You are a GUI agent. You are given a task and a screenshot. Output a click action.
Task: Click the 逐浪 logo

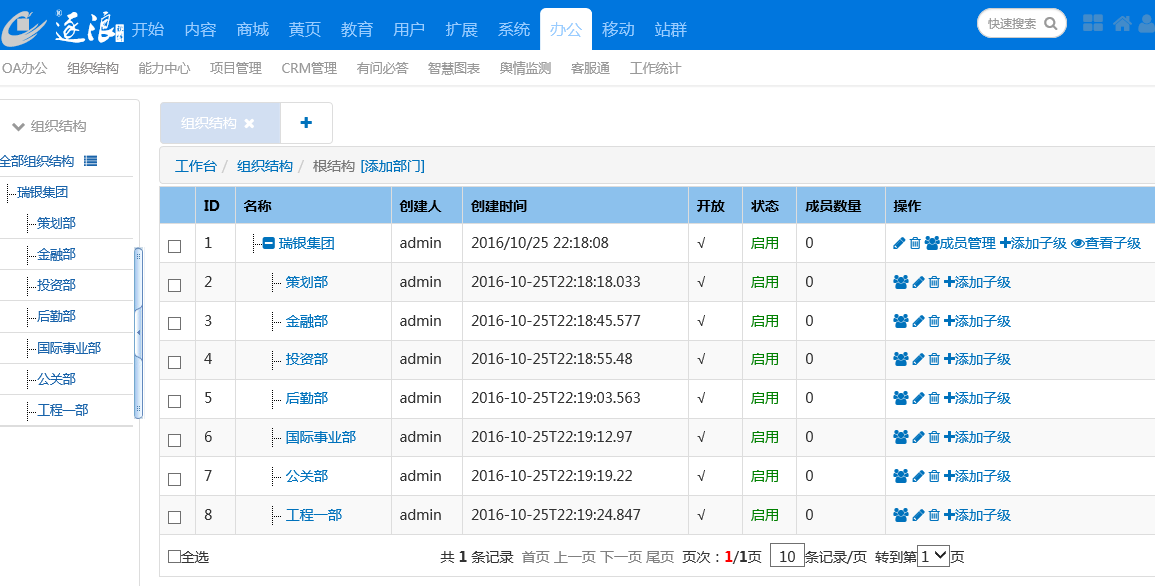[63, 28]
